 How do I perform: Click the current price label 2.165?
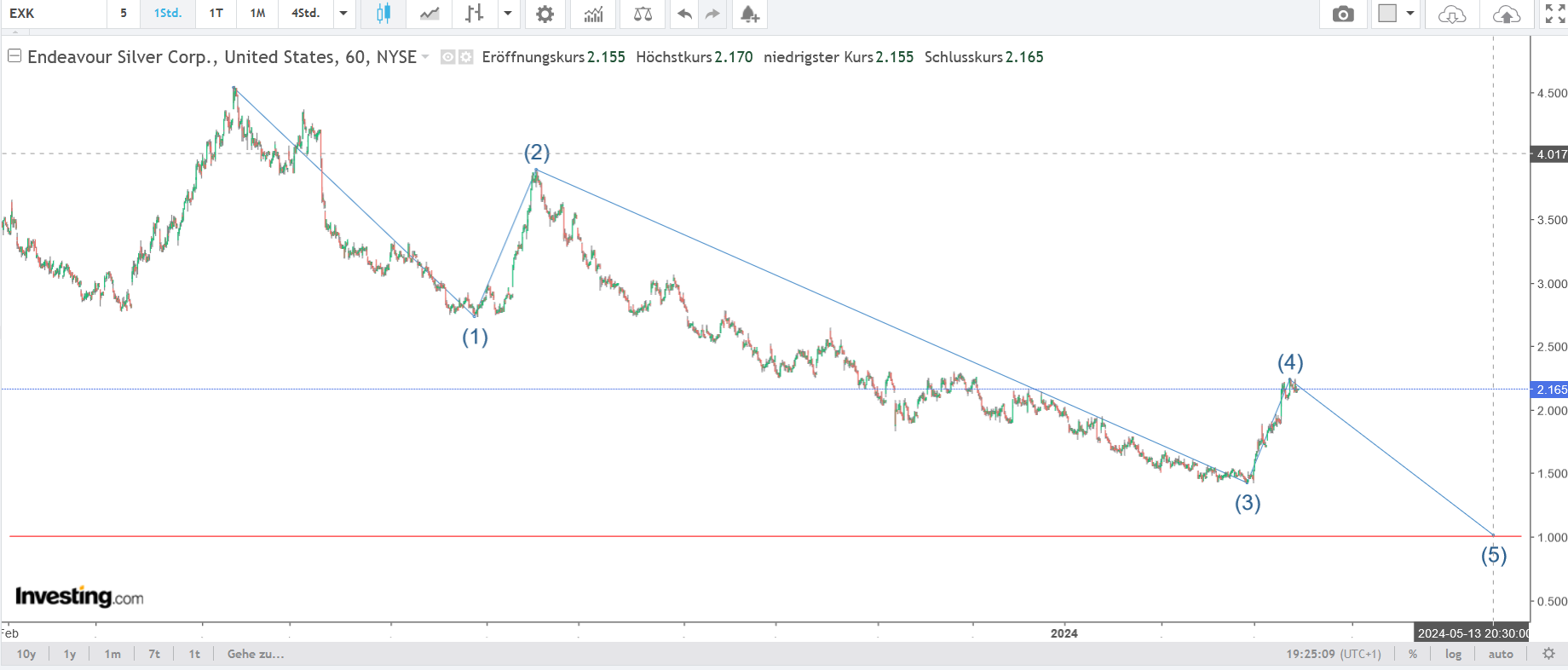pos(1550,390)
